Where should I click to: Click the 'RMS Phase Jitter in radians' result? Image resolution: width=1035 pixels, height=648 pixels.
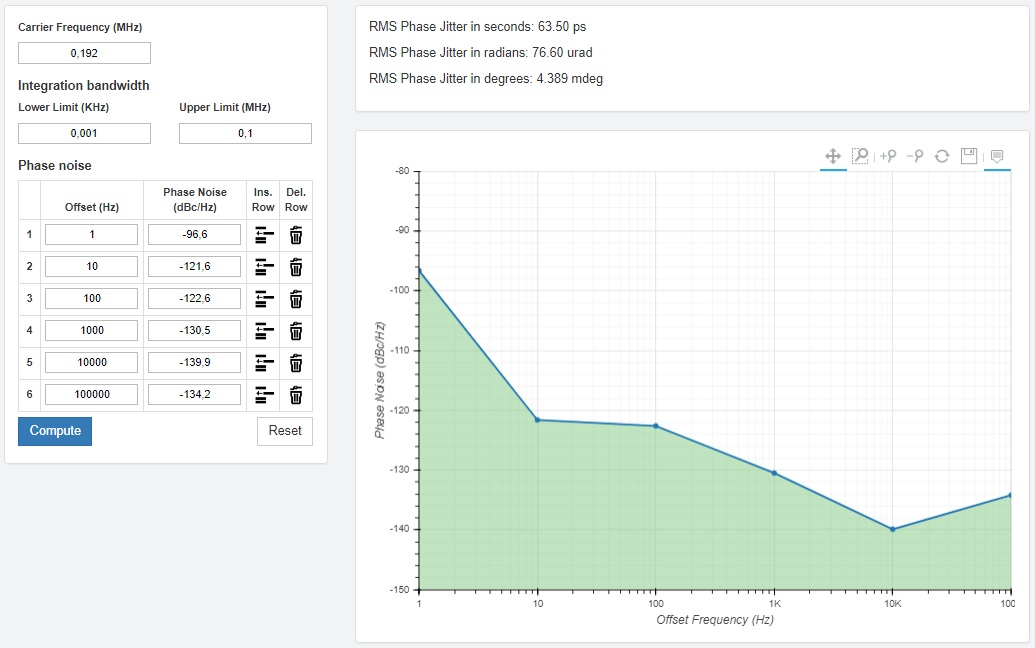pos(481,53)
